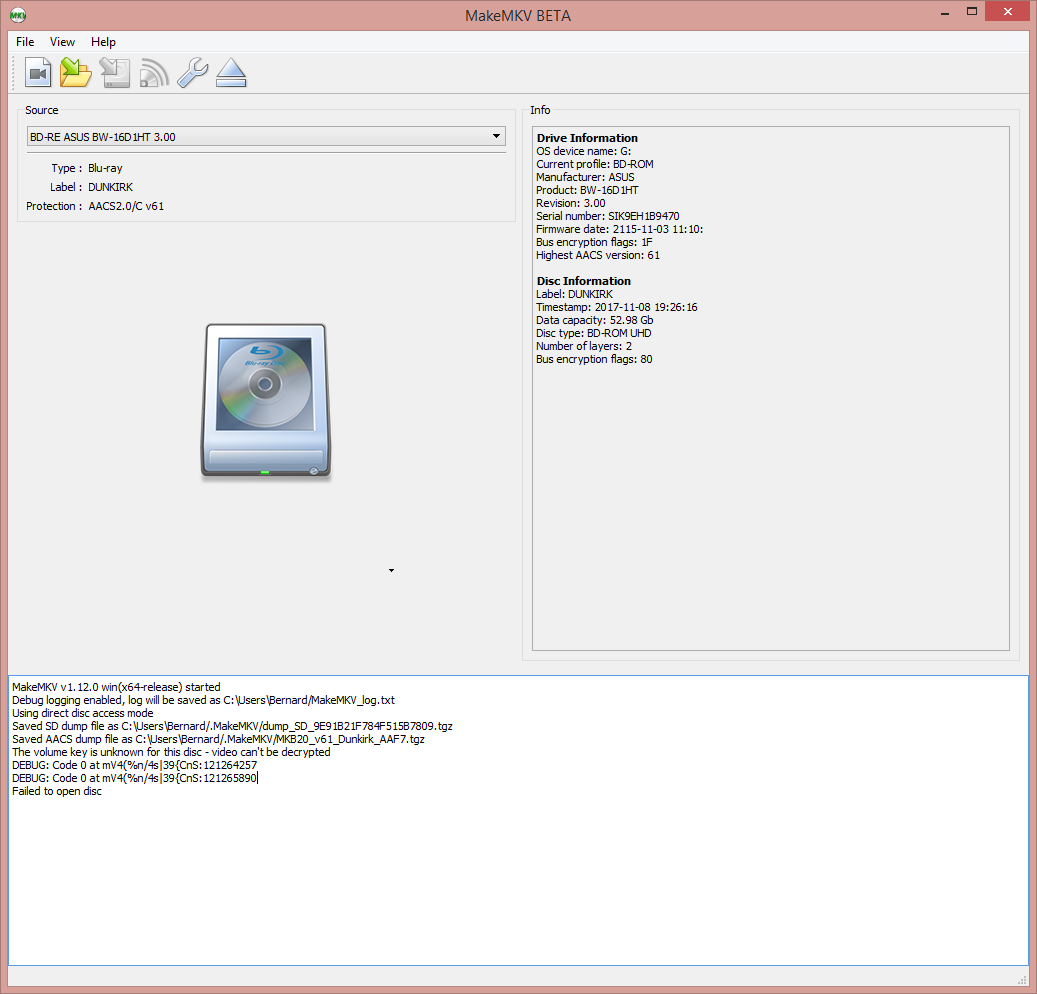
Task: Click DEBUG log line ending in 121264257
Action: point(134,765)
